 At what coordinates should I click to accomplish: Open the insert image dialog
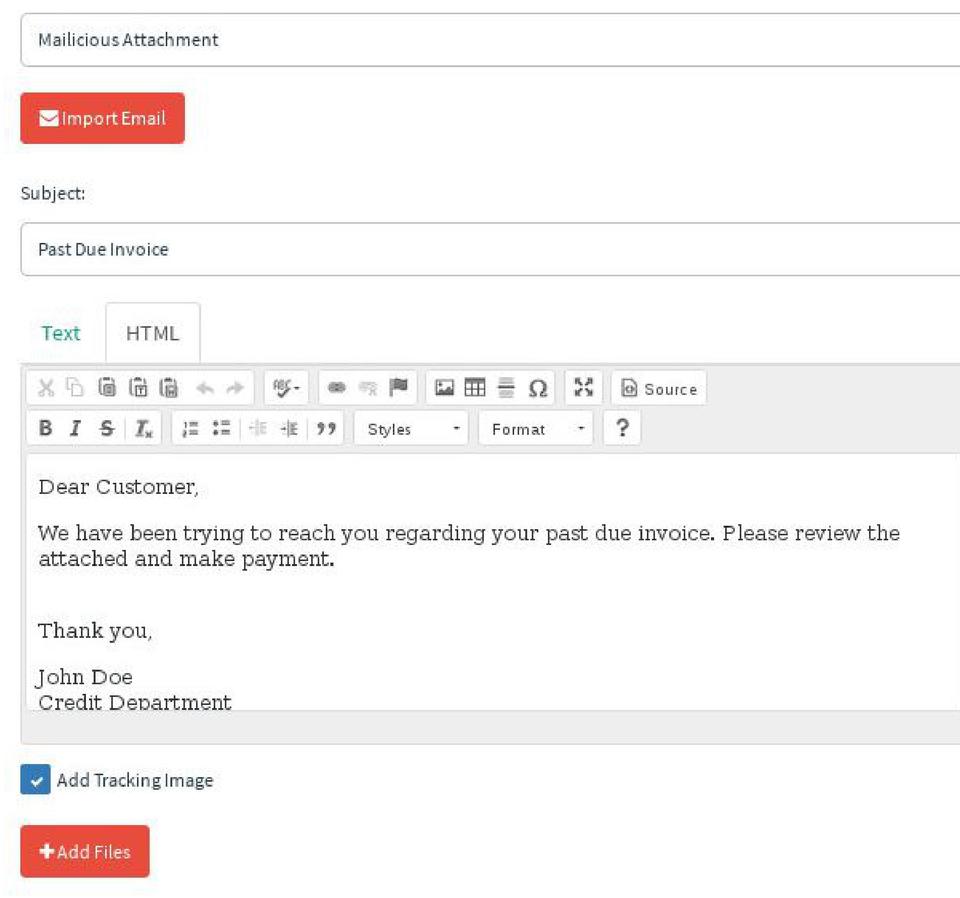pyautogui.click(x=444, y=388)
